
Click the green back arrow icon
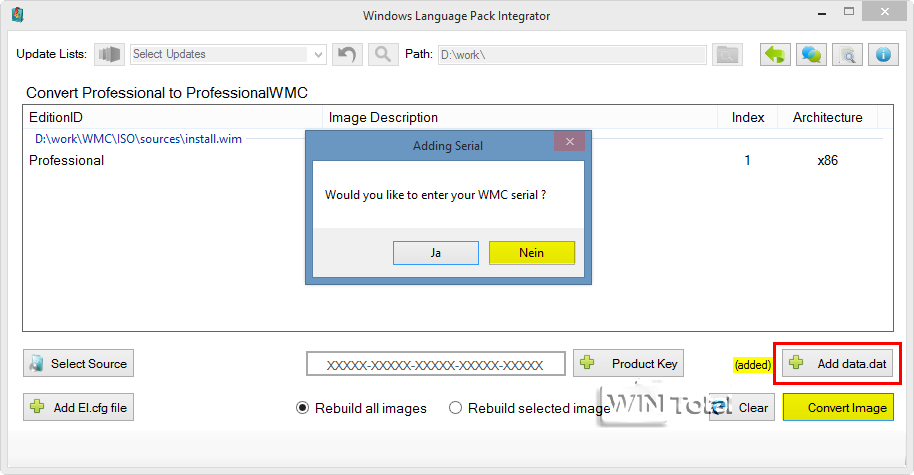click(x=775, y=55)
